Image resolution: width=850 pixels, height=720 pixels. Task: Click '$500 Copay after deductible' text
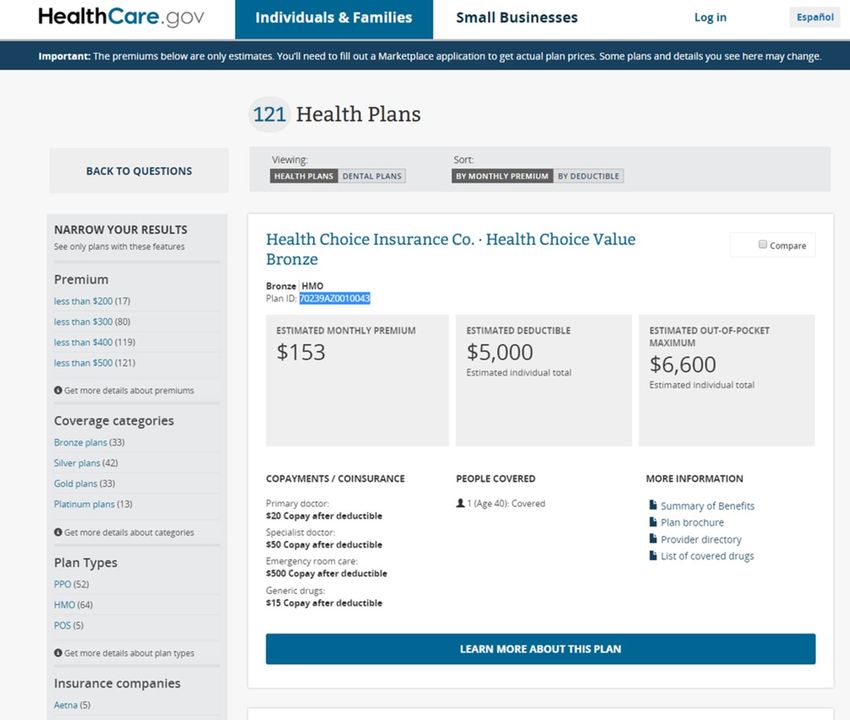pos(326,573)
